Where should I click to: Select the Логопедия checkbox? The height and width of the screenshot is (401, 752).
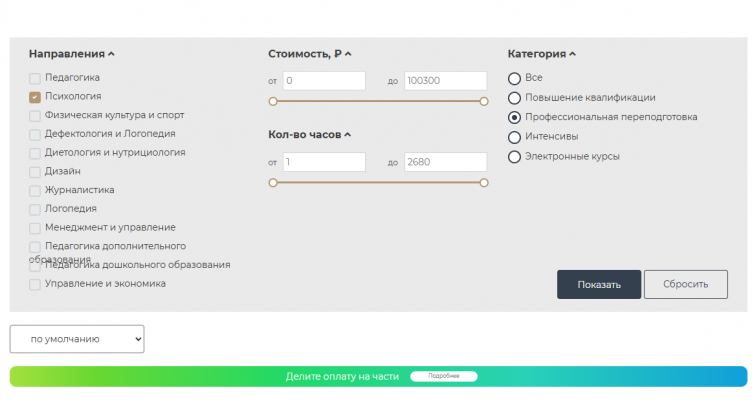click(35, 209)
